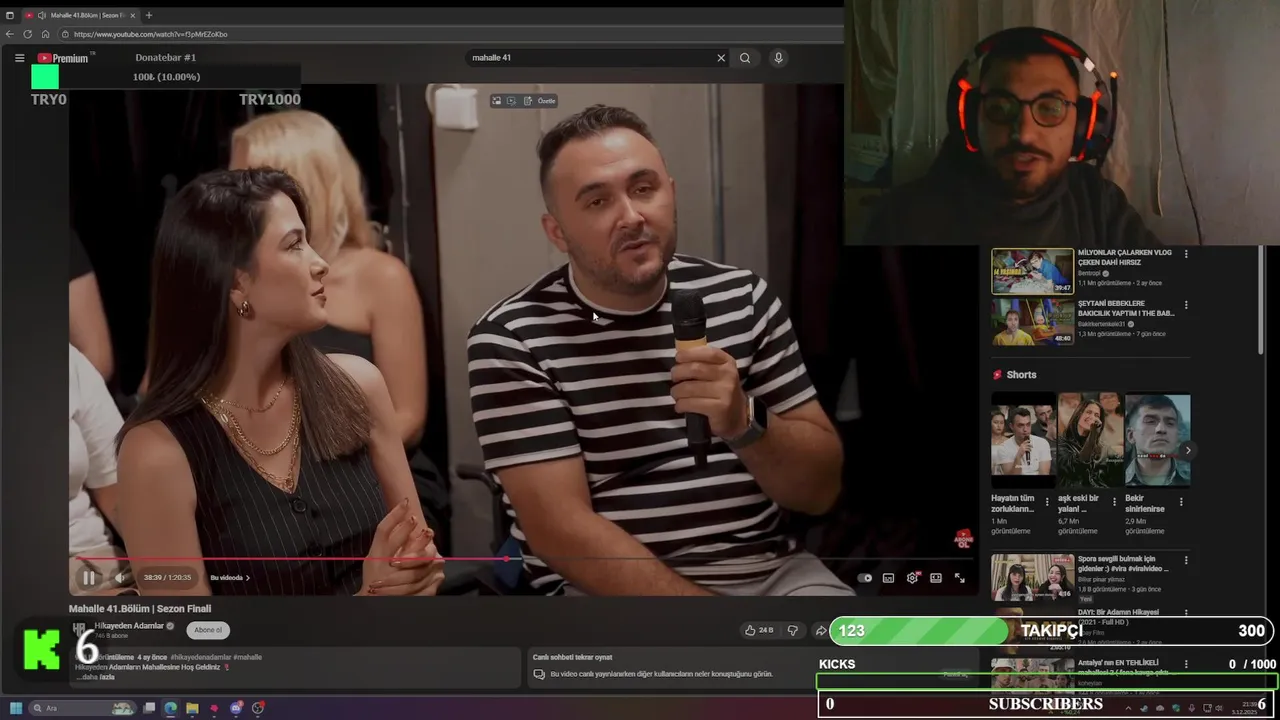Go to YouTube Premium home logo
This screenshot has width=1280, height=720.
pos(63,58)
